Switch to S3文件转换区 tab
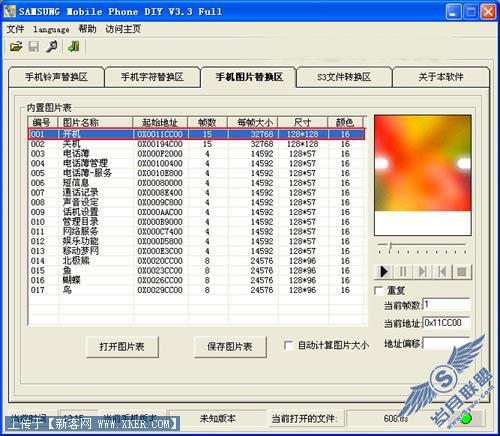Image resolution: width=500 pixels, height=436 pixels. 344,77
